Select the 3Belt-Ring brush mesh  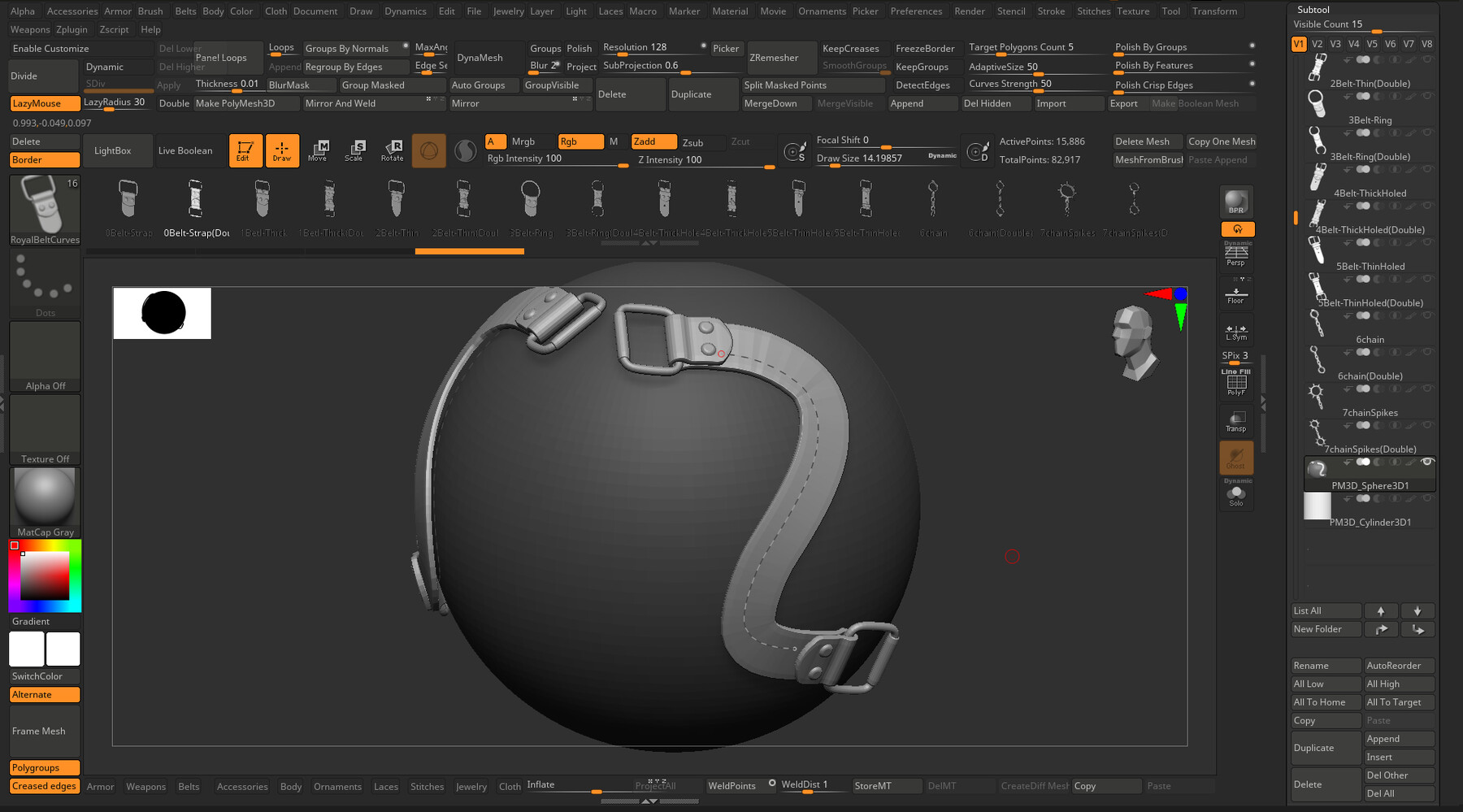[x=531, y=208]
